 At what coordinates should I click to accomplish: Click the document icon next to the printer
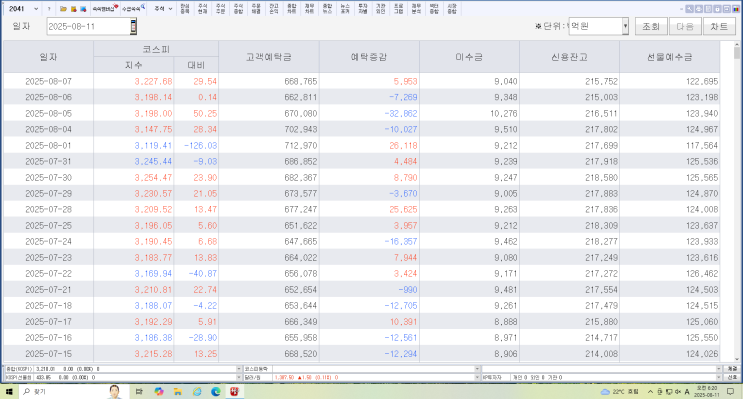708,9
